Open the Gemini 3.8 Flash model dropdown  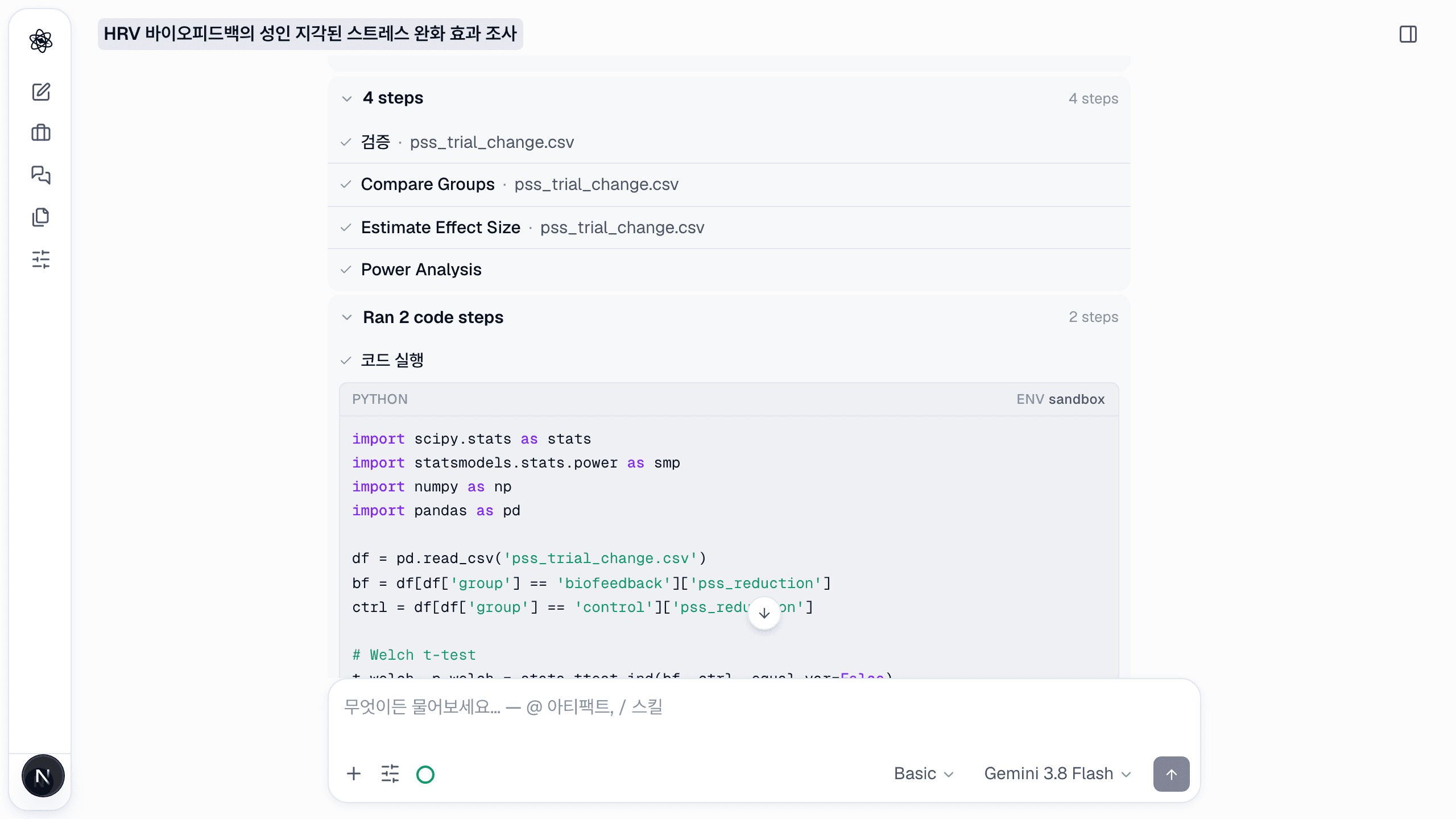pos(1058,773)
